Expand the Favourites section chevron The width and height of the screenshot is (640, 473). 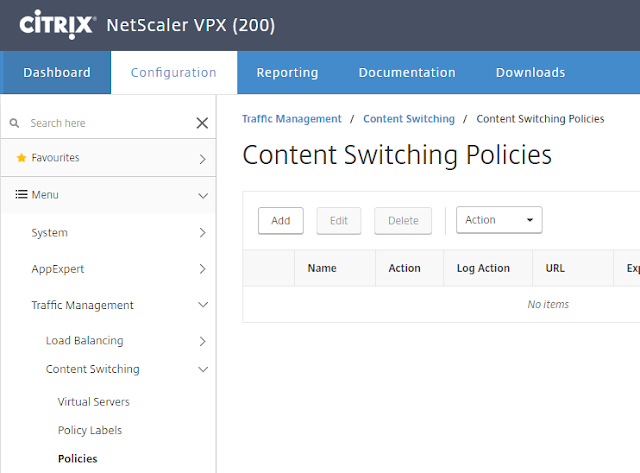click(202, 158)
